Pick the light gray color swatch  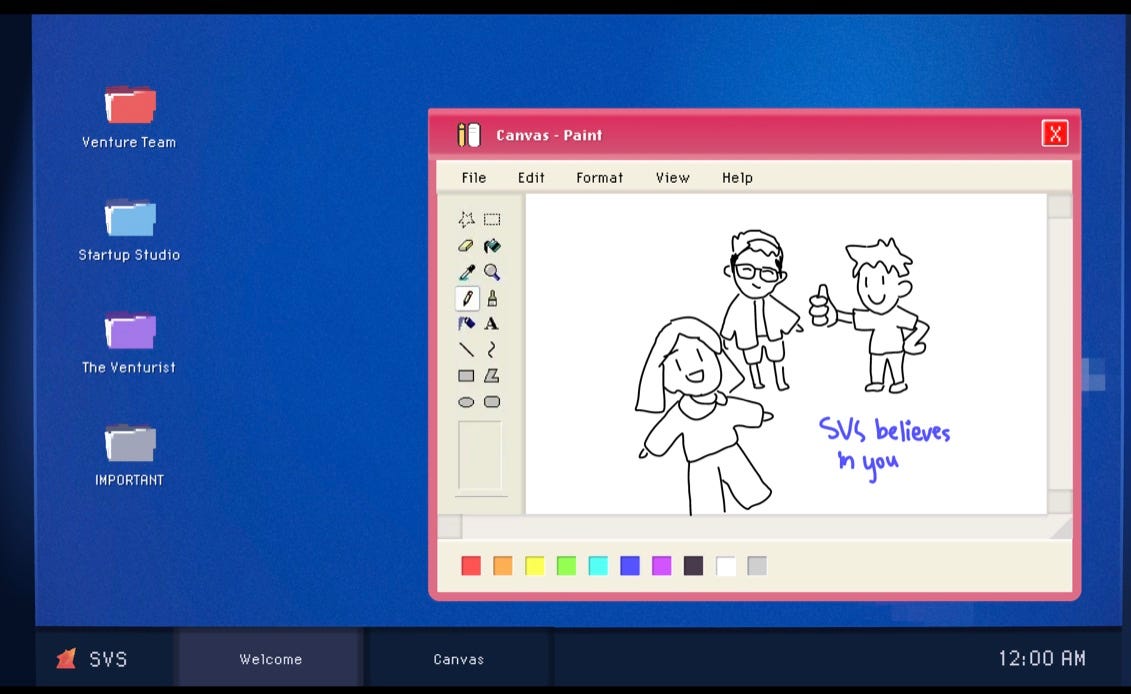coord(757,566)
